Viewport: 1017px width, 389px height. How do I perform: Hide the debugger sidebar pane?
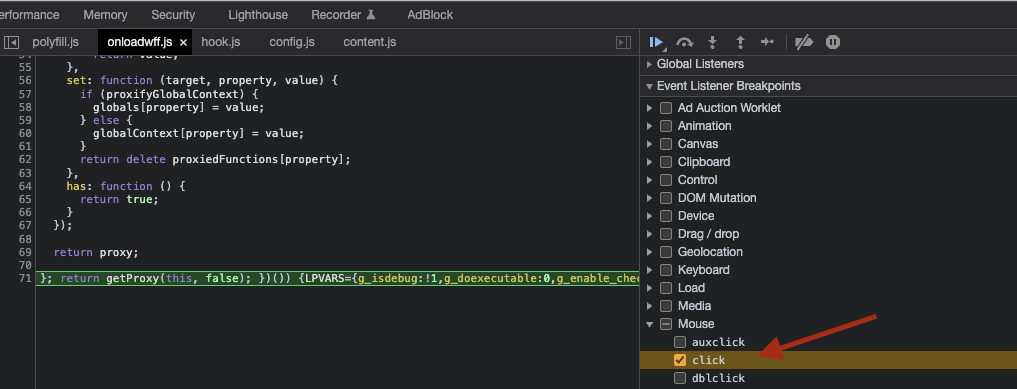point(623,42)
